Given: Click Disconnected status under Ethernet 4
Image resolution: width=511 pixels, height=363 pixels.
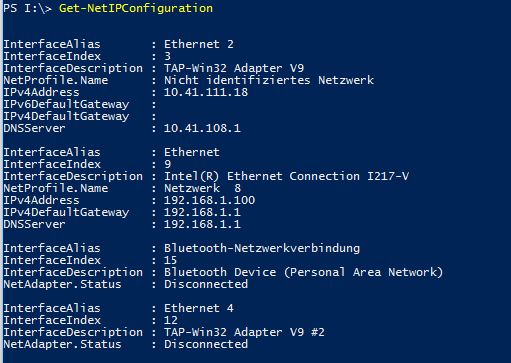Looking at the screenshot, I should point(206,344).
